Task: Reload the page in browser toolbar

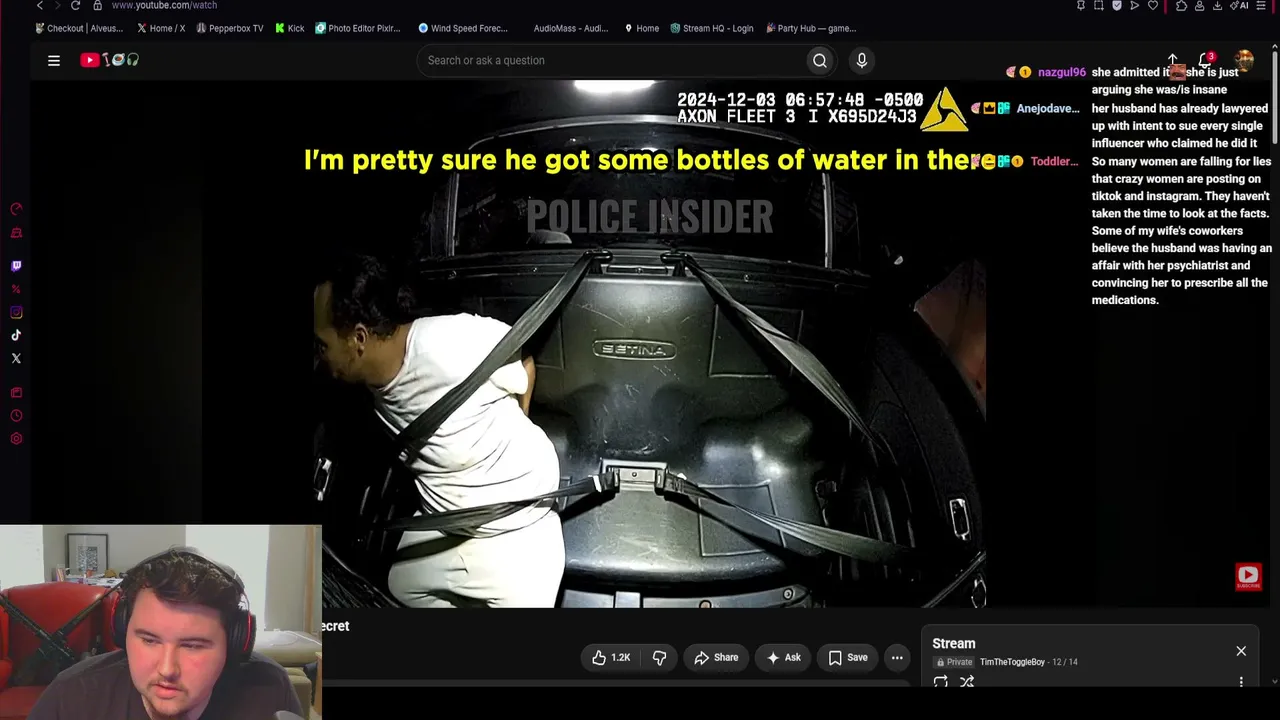Action: [75, 5]
